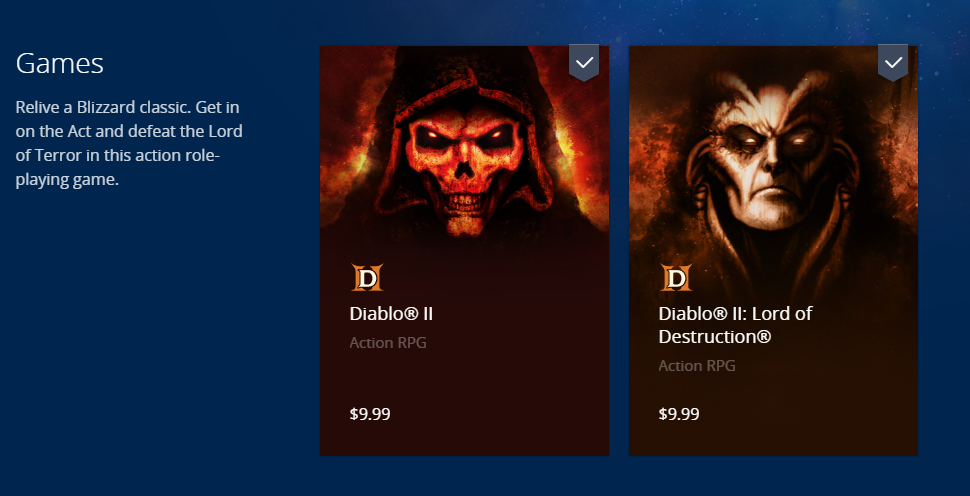Click the $9.99 price on Diablo II card
This screenshot has width=970, height=496.
pyautogui.click(x=370, y=414)
